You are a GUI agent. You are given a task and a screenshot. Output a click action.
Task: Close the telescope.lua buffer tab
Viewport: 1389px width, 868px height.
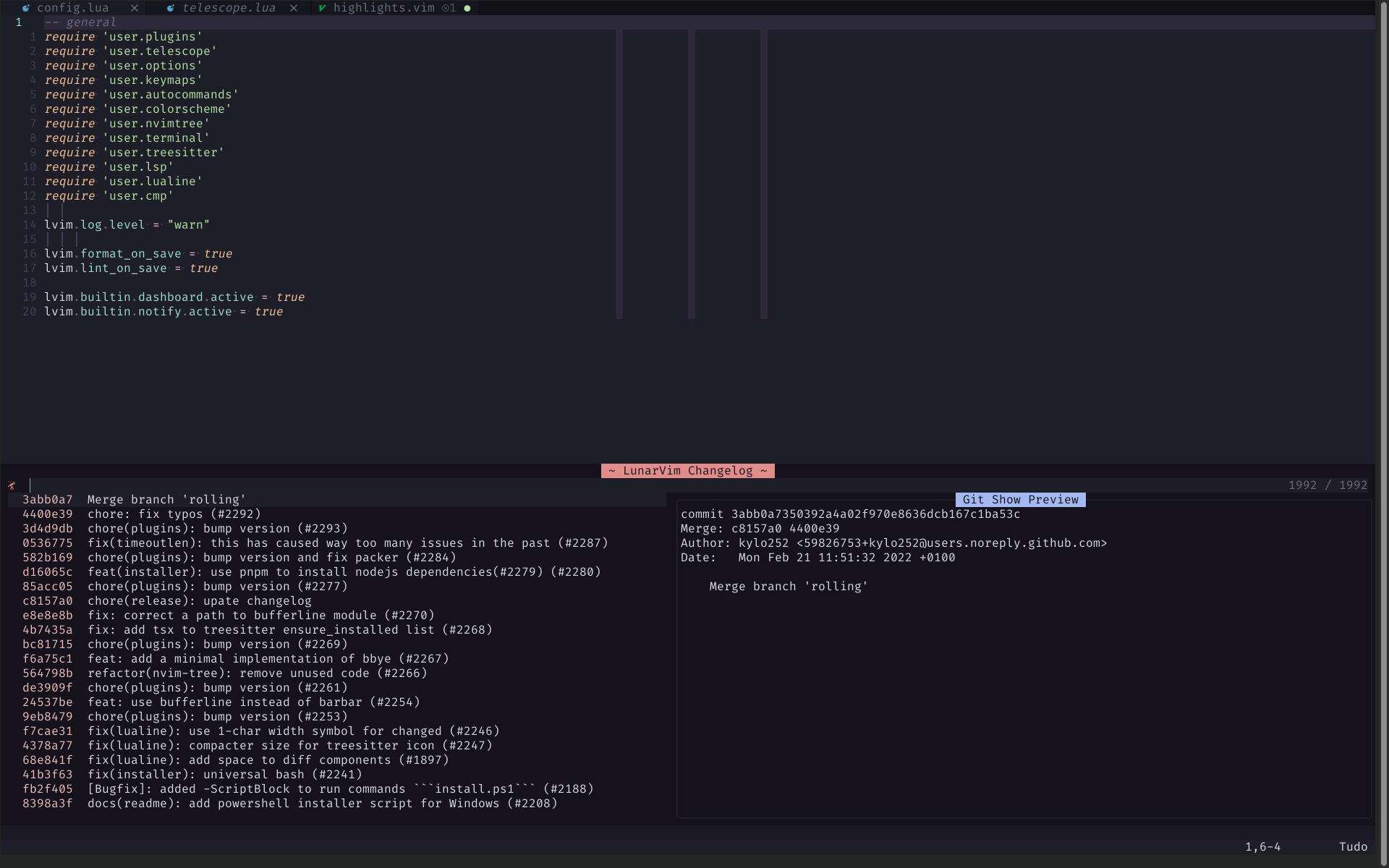(294, 8)
